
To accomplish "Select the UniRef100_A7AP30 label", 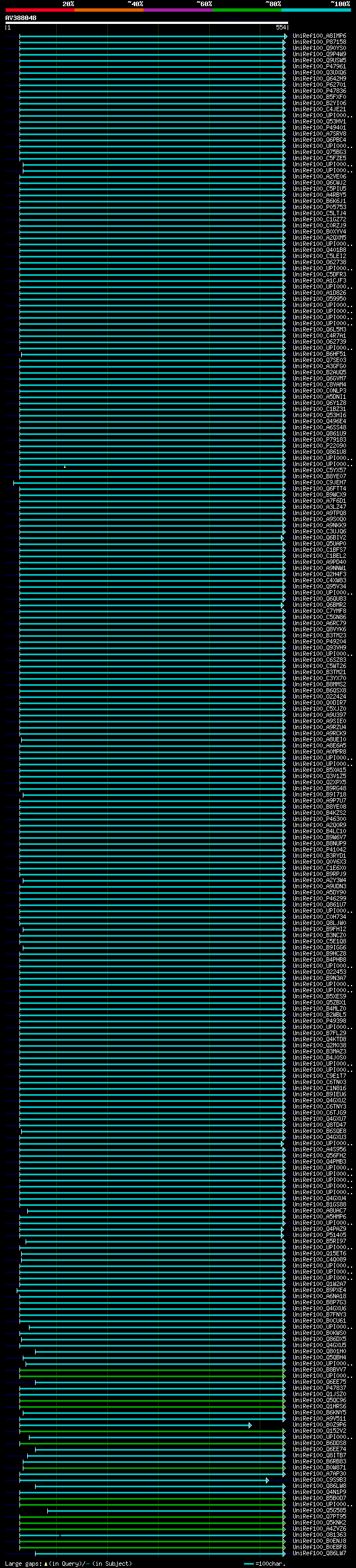I will click(x=319, y=1473).
